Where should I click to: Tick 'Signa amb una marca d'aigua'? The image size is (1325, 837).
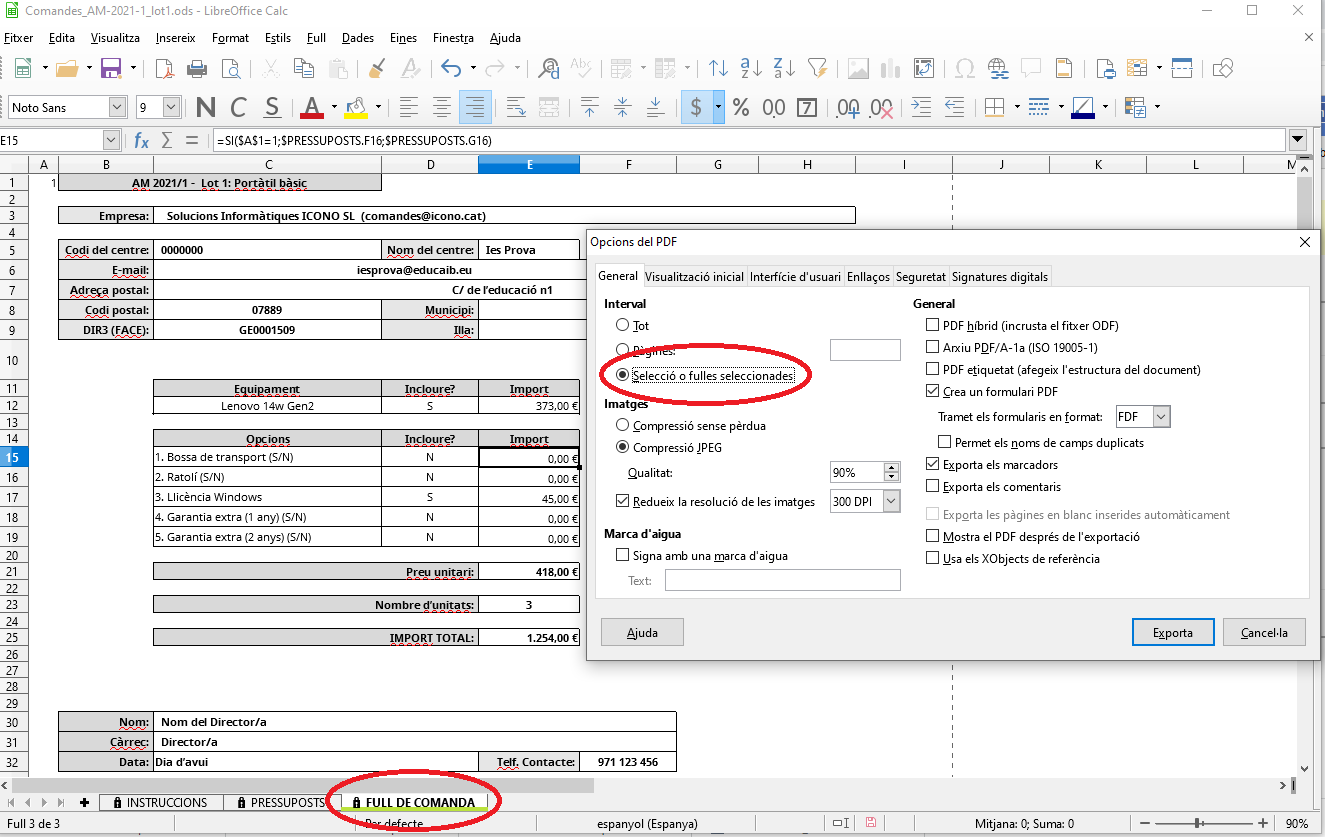point(623,556)
